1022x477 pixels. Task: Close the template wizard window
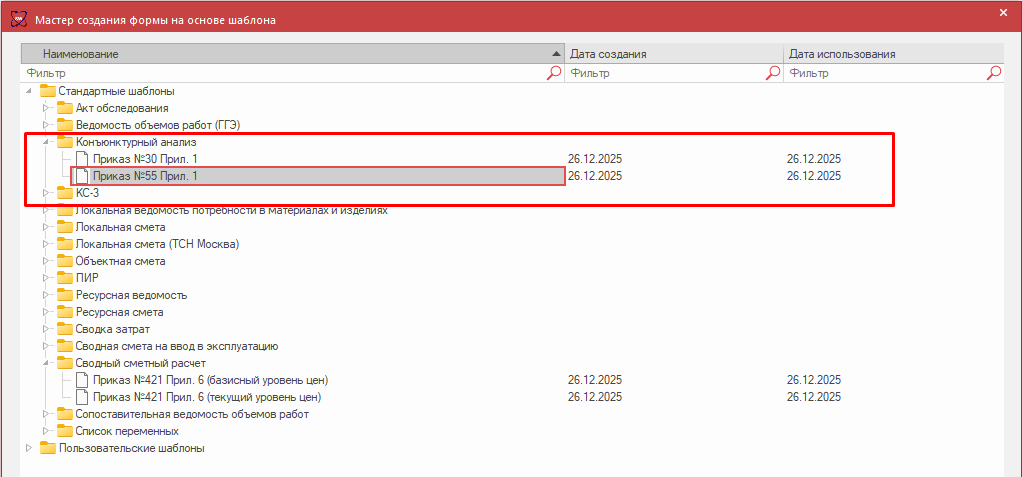[1003, 12]
